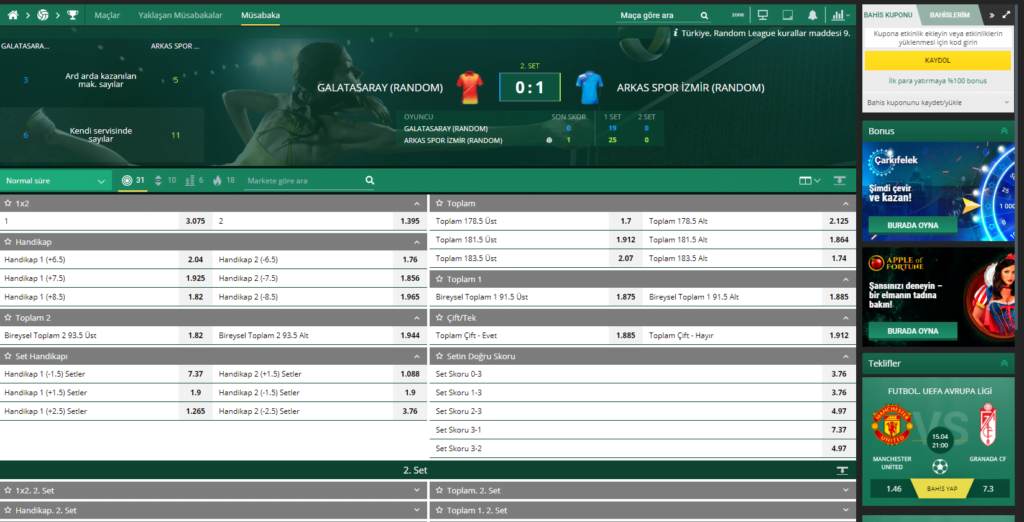Favorite the Handikap market star
Image resolution: width=1024 pixels, height=522 pixels.
8,242
